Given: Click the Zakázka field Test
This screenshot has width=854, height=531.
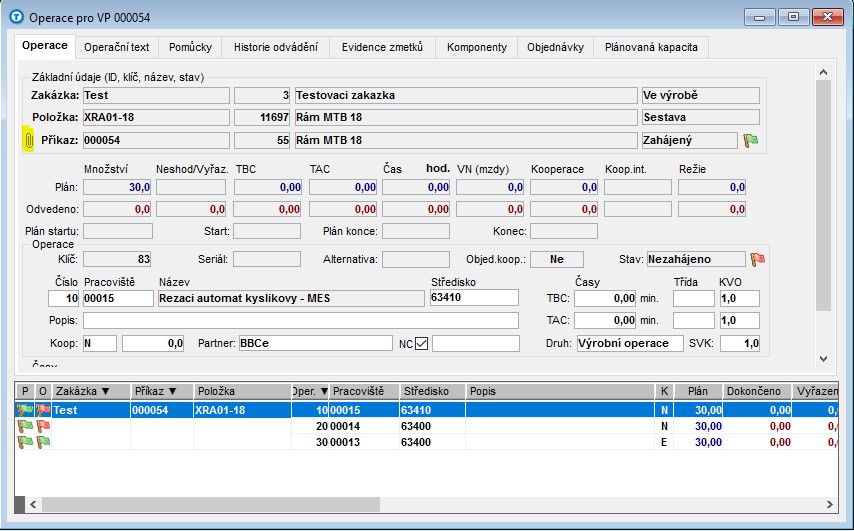Looking at the screenshot, I should pos(156,95).
